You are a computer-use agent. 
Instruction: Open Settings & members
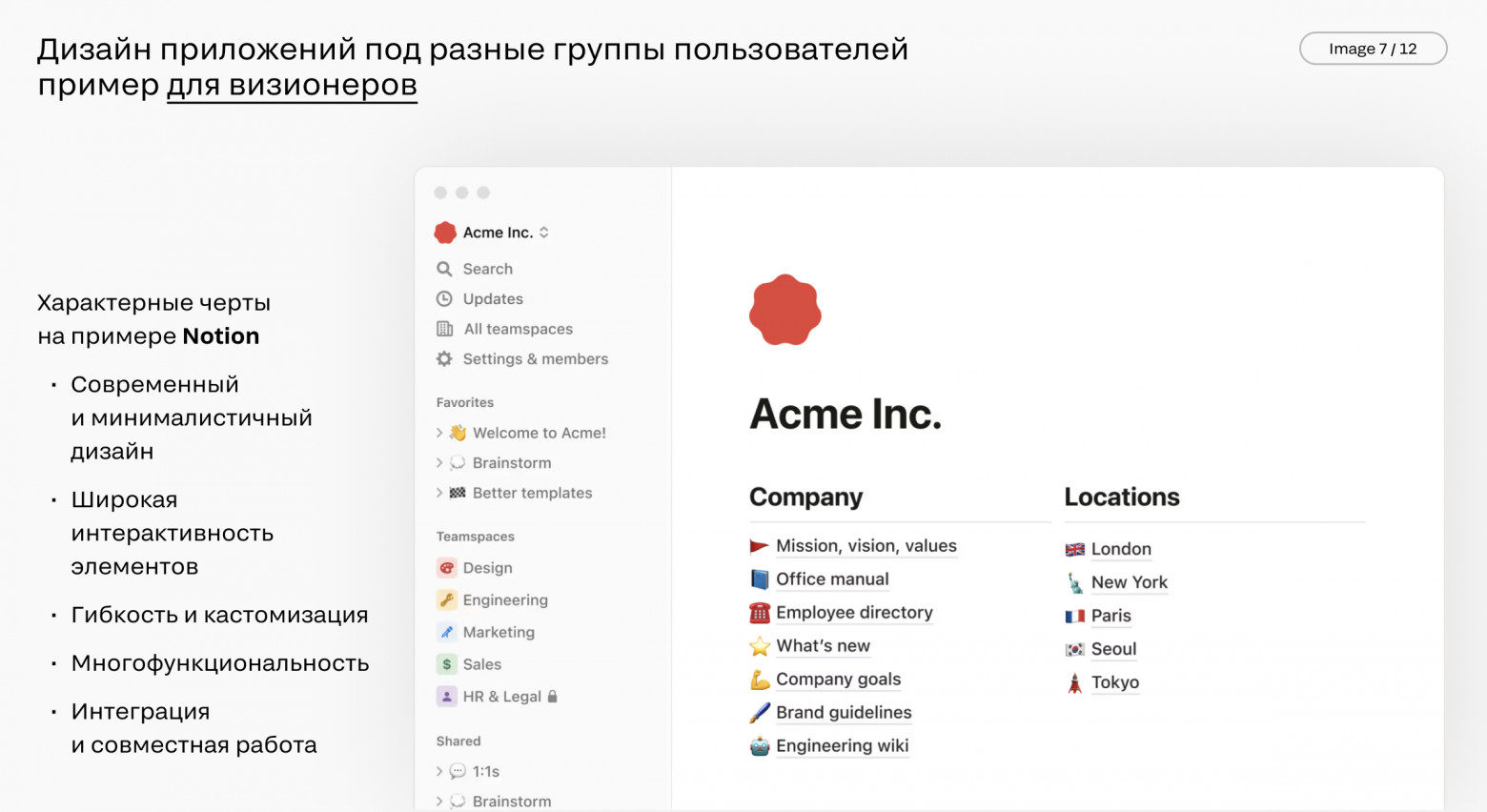[444, 359]
